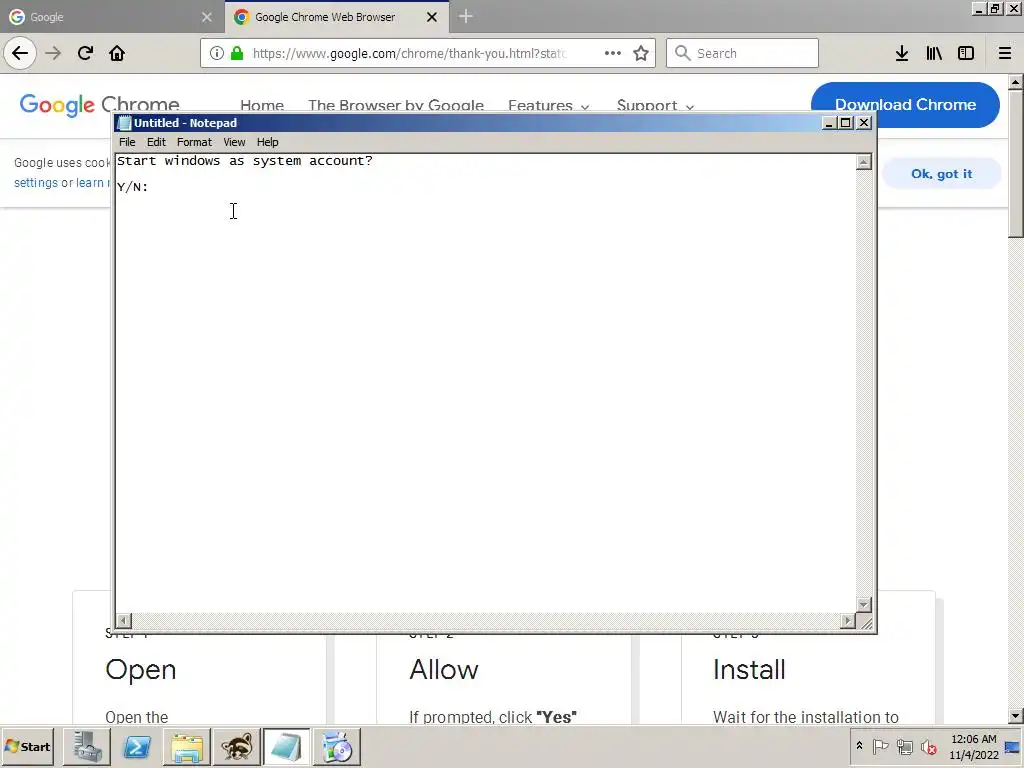
Task: Reload the current page
Action: [85, 53]
